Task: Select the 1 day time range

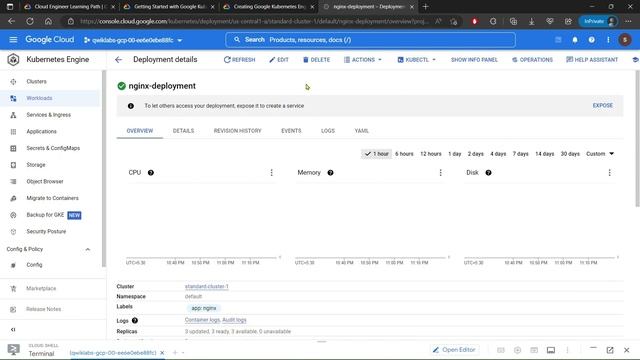Action: (455, 154)
